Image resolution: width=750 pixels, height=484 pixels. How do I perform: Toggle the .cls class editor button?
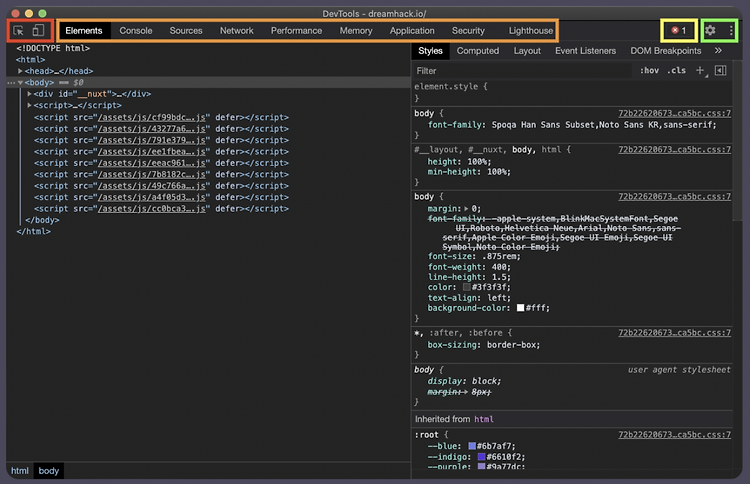(676, 71)
